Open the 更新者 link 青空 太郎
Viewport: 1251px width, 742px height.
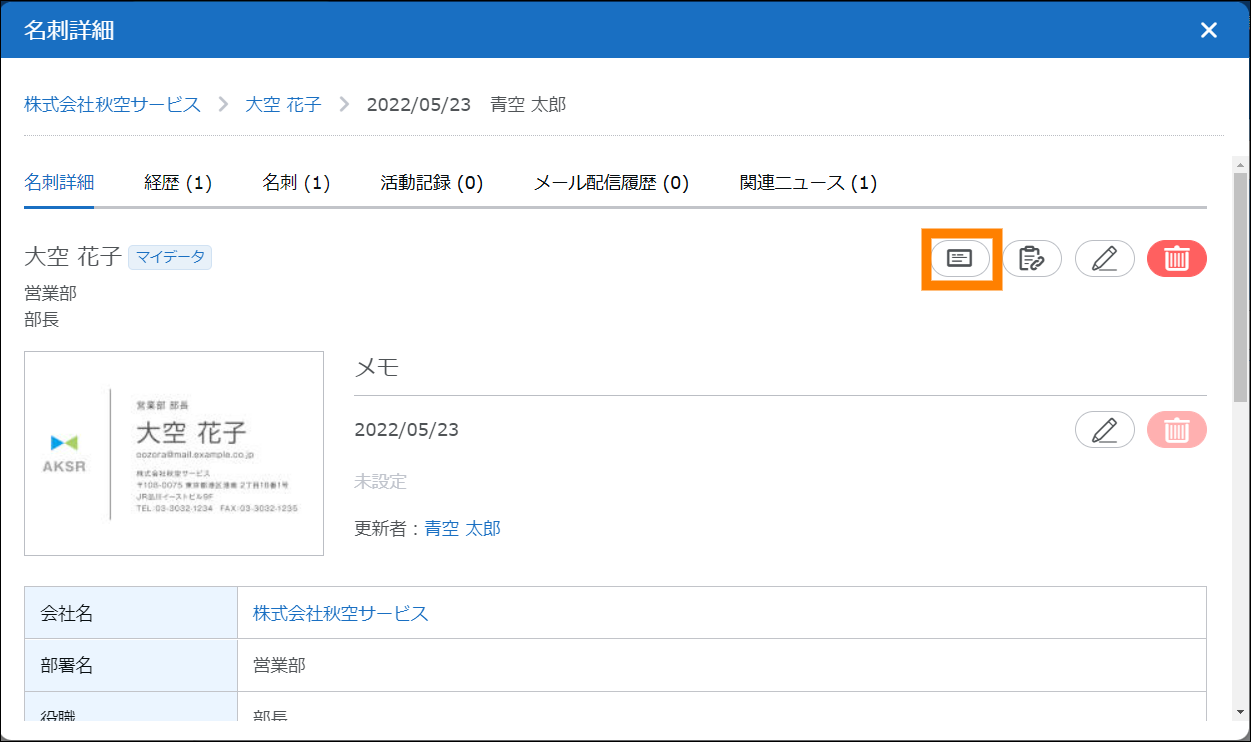pos(462,528)
